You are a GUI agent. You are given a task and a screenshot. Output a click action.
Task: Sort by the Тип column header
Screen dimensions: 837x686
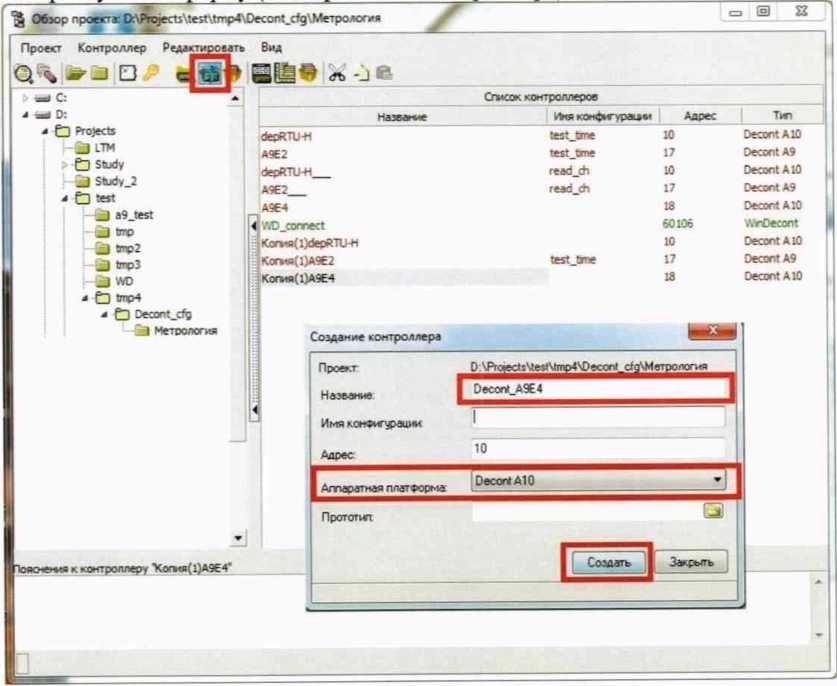pos(782,116)
